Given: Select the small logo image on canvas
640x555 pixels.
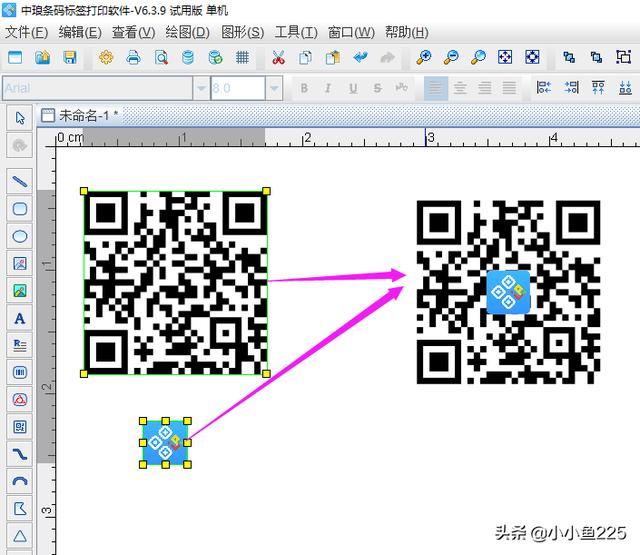Looking at the screenshot, I should click(x=165, y=443).
